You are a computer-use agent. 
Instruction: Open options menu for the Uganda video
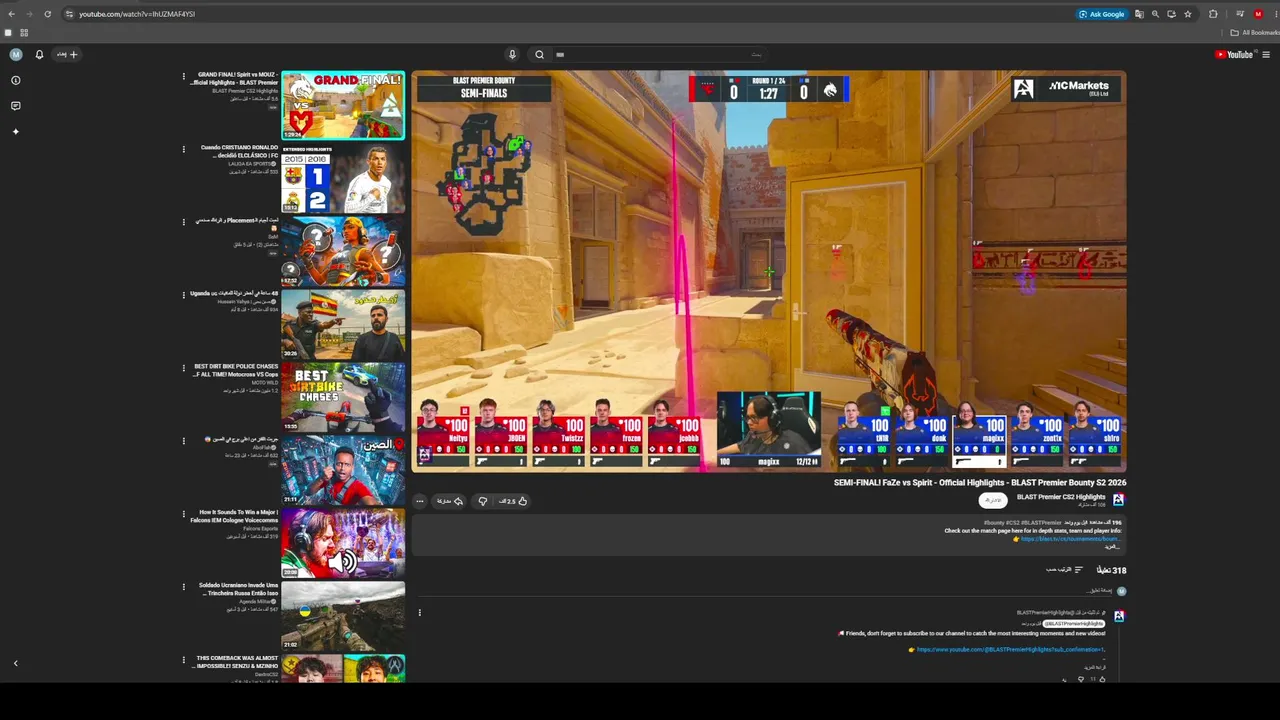tap(183, 295)
